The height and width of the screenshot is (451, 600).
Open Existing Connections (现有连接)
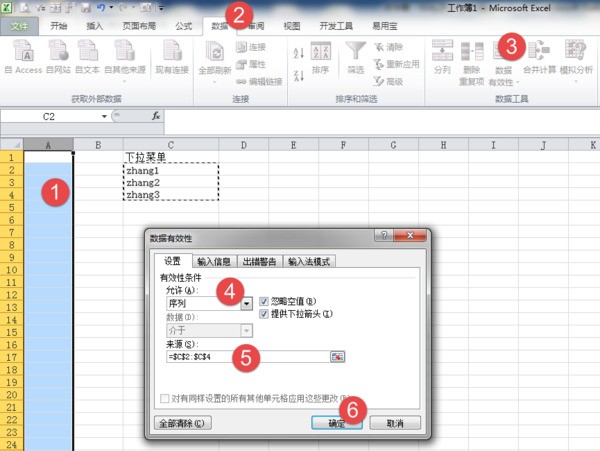point(172,57)
